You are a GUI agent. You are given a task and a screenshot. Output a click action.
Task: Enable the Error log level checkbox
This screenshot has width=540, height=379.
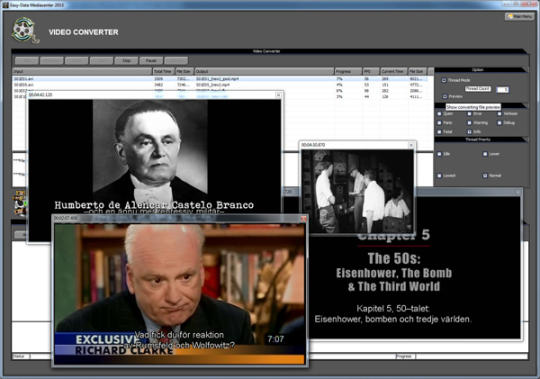tap(469, 114)
